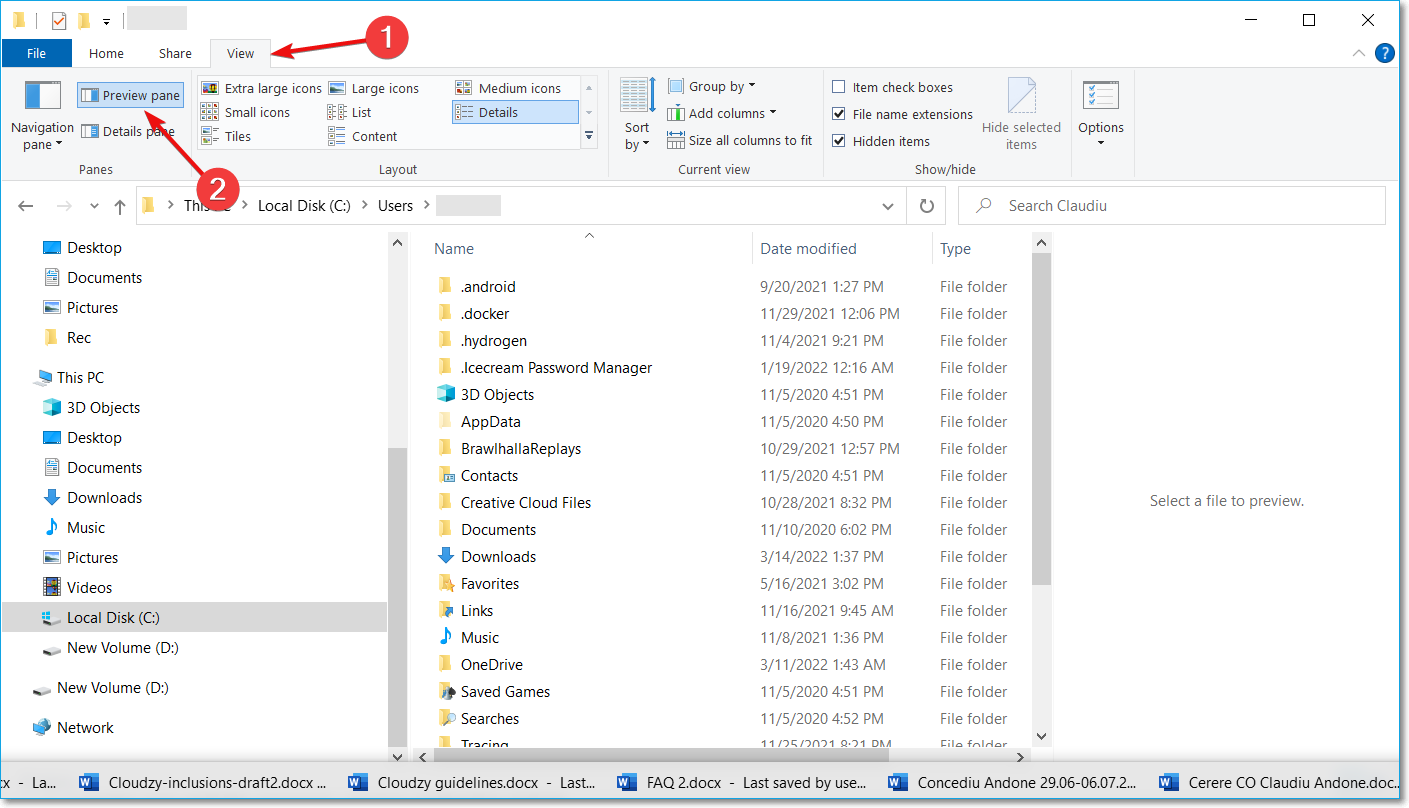Click the Size all columns to fit icon
The width and height of the screenshot is (1409, 808).
click(x=676, y=140)
